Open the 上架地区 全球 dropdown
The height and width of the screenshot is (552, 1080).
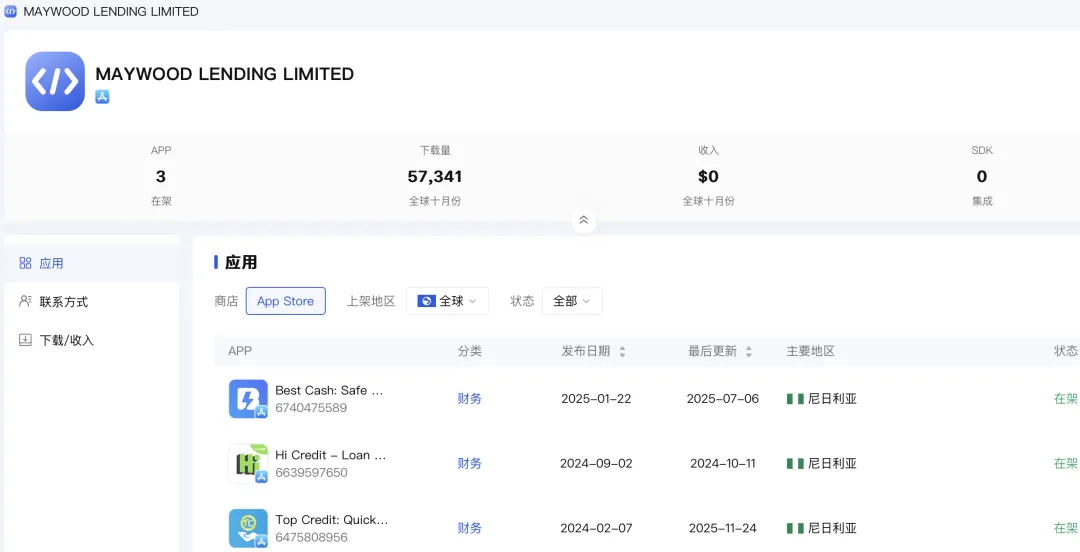click(x=447, y=301)
